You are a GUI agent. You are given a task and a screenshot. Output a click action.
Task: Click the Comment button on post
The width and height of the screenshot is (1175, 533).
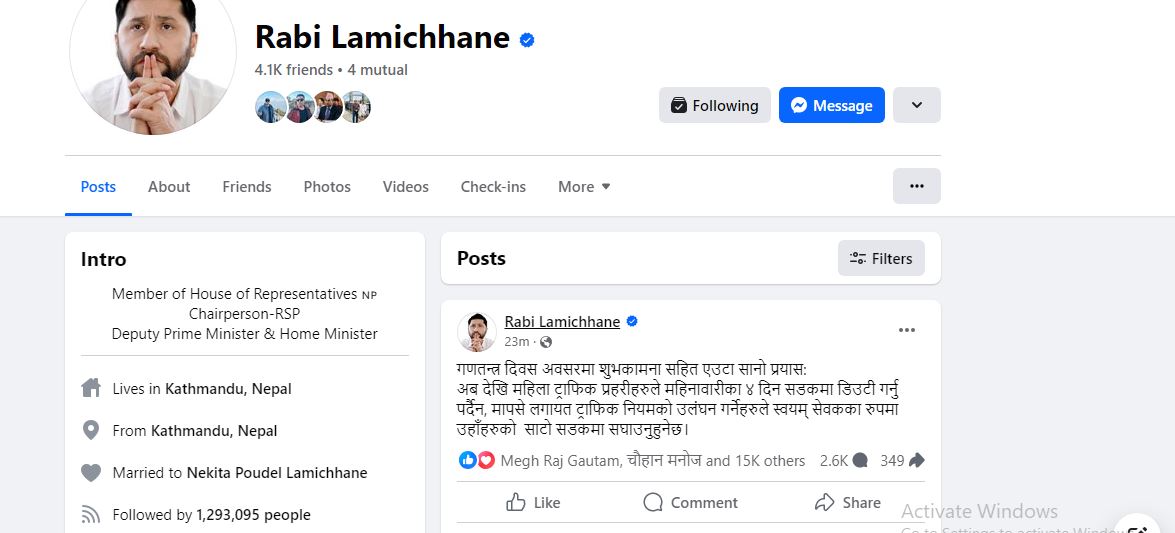690,502
